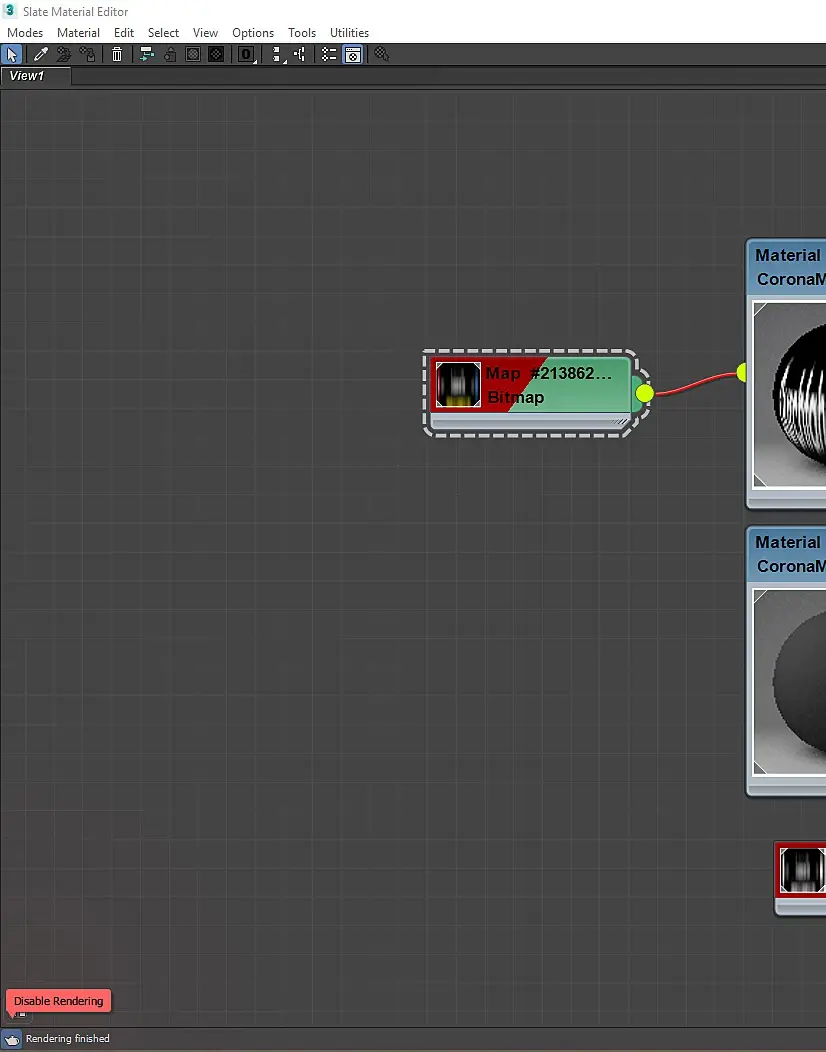Click Bitmap node preview thumbnail

click(x=458, y=384)
